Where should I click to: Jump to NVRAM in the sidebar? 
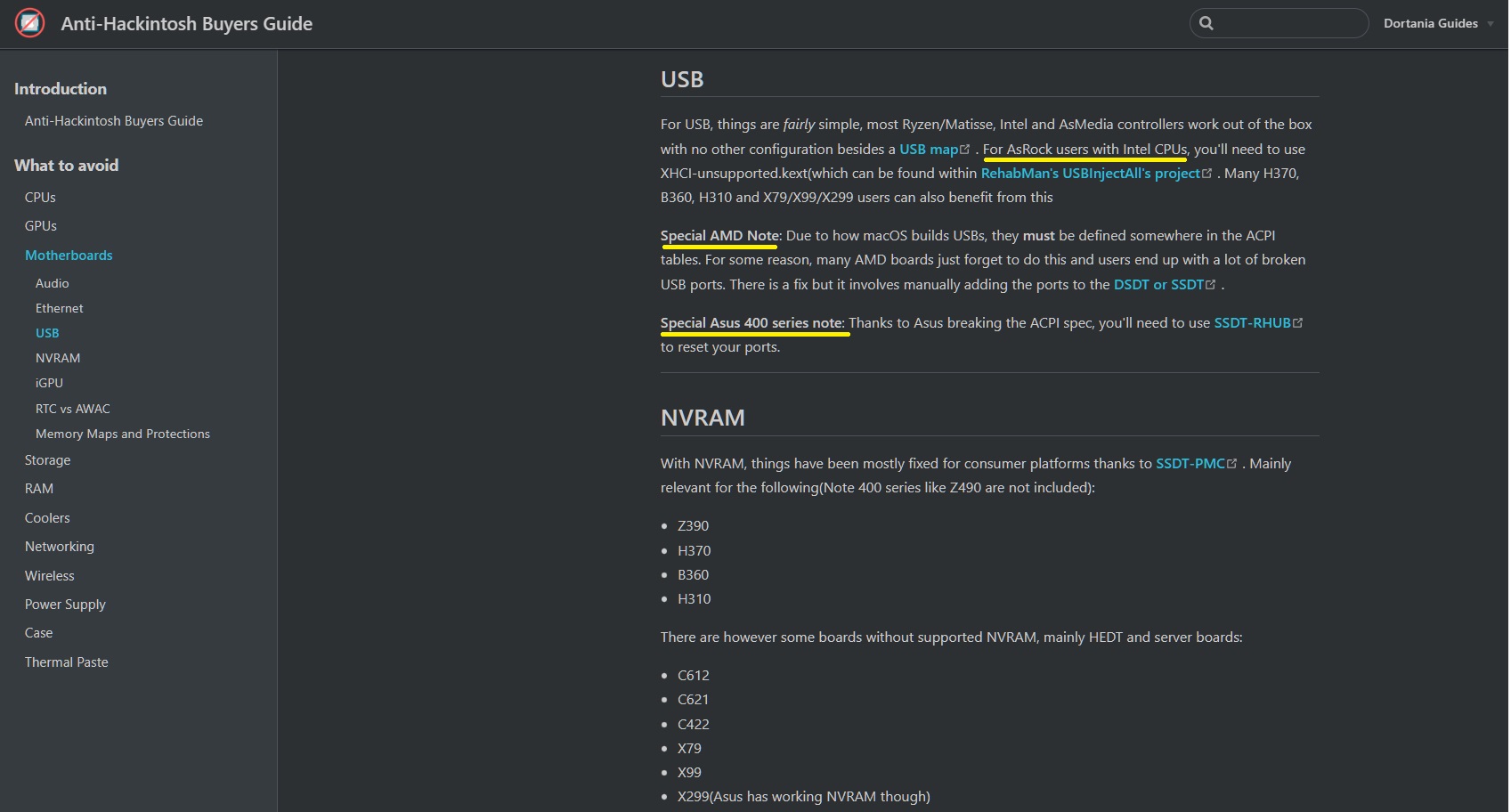tap(58, 358)
